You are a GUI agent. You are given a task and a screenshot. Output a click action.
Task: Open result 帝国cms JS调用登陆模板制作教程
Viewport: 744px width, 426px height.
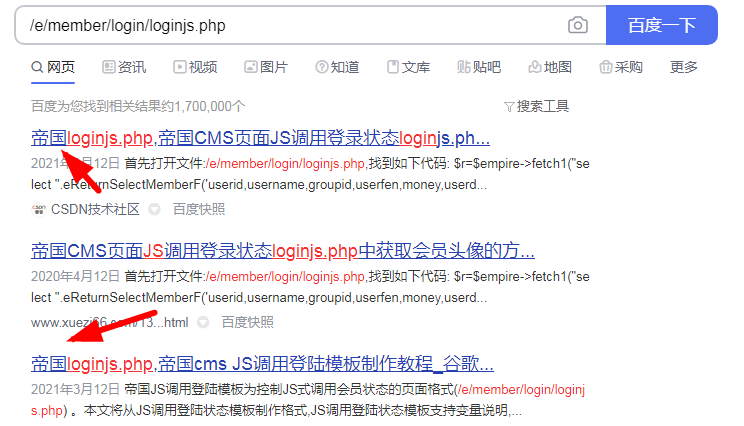click(x=262, y=364)
